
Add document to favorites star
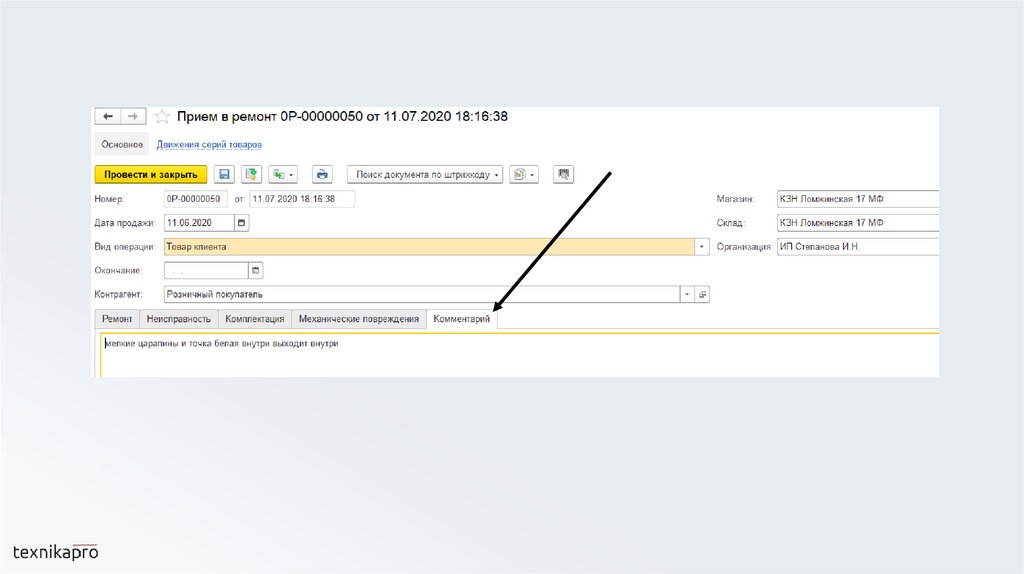coord(162,117)
